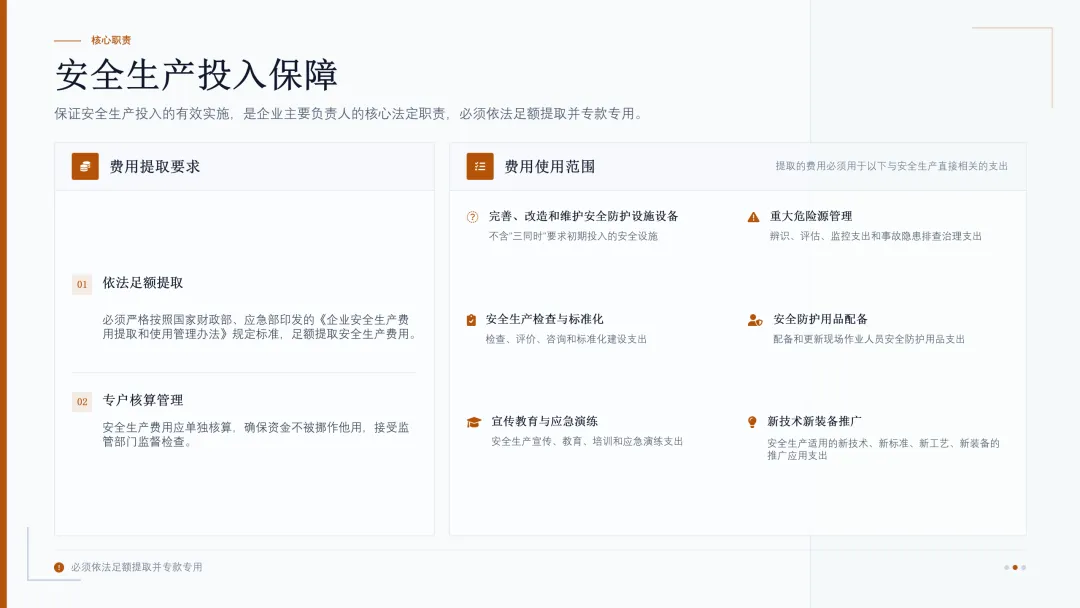Click the note 提取的费用必须用于以下与安全生产直接相关的支出
This screenshot has width=1080, height=608.
pos(891,166)
